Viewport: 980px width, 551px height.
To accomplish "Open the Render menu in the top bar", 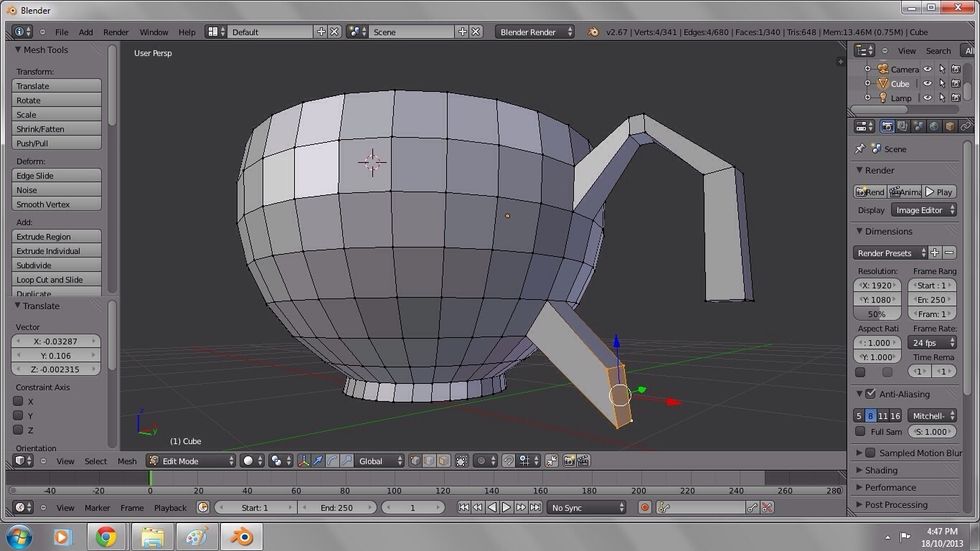I will point(116,32).
